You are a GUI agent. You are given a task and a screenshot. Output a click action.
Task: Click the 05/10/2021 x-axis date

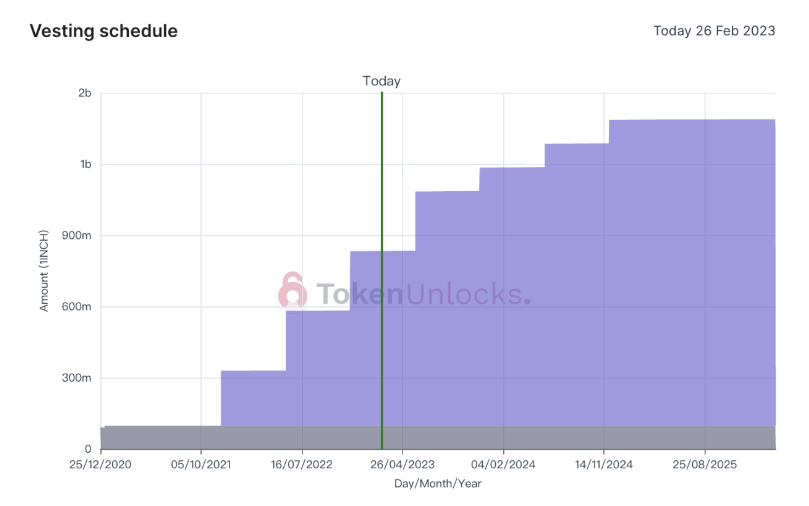coord(201,464)
